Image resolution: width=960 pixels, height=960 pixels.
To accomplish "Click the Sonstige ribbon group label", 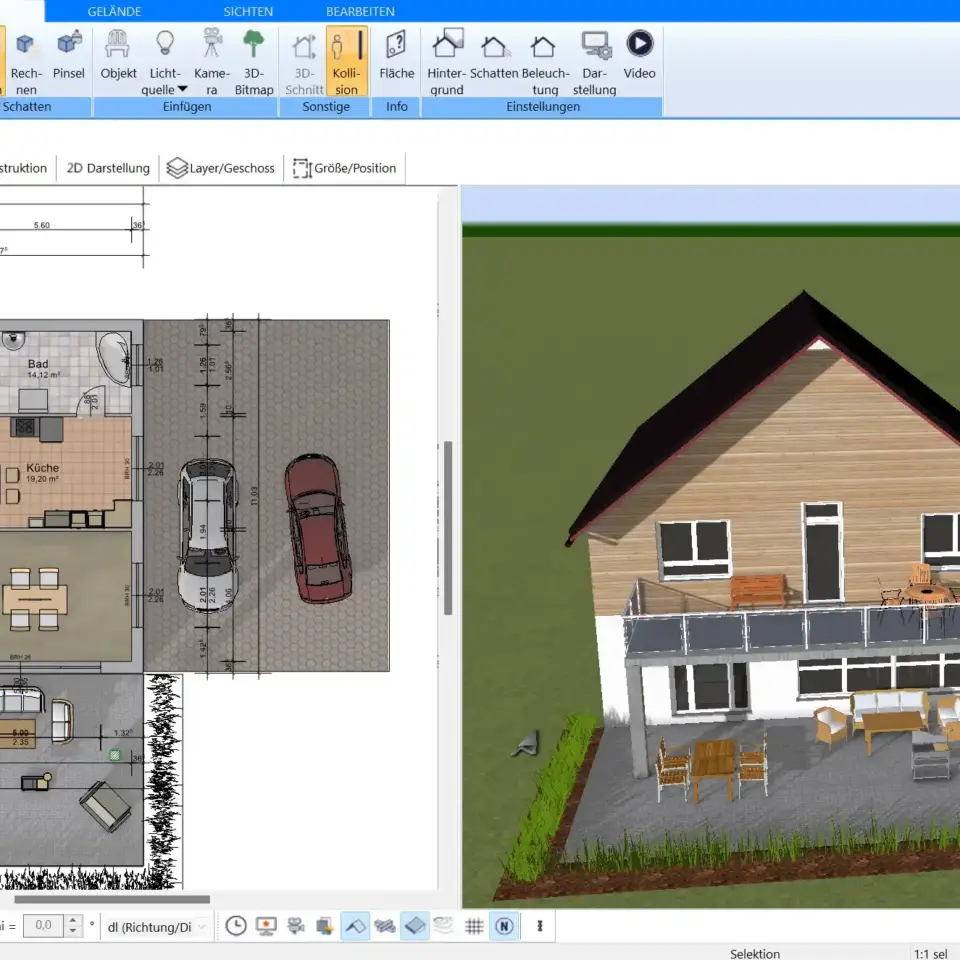I will [x=326, y=107].
